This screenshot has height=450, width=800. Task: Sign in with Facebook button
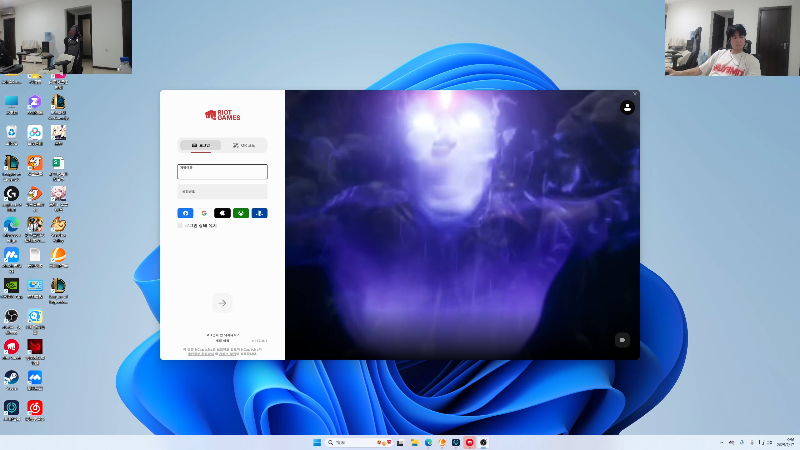click(185, 213)
